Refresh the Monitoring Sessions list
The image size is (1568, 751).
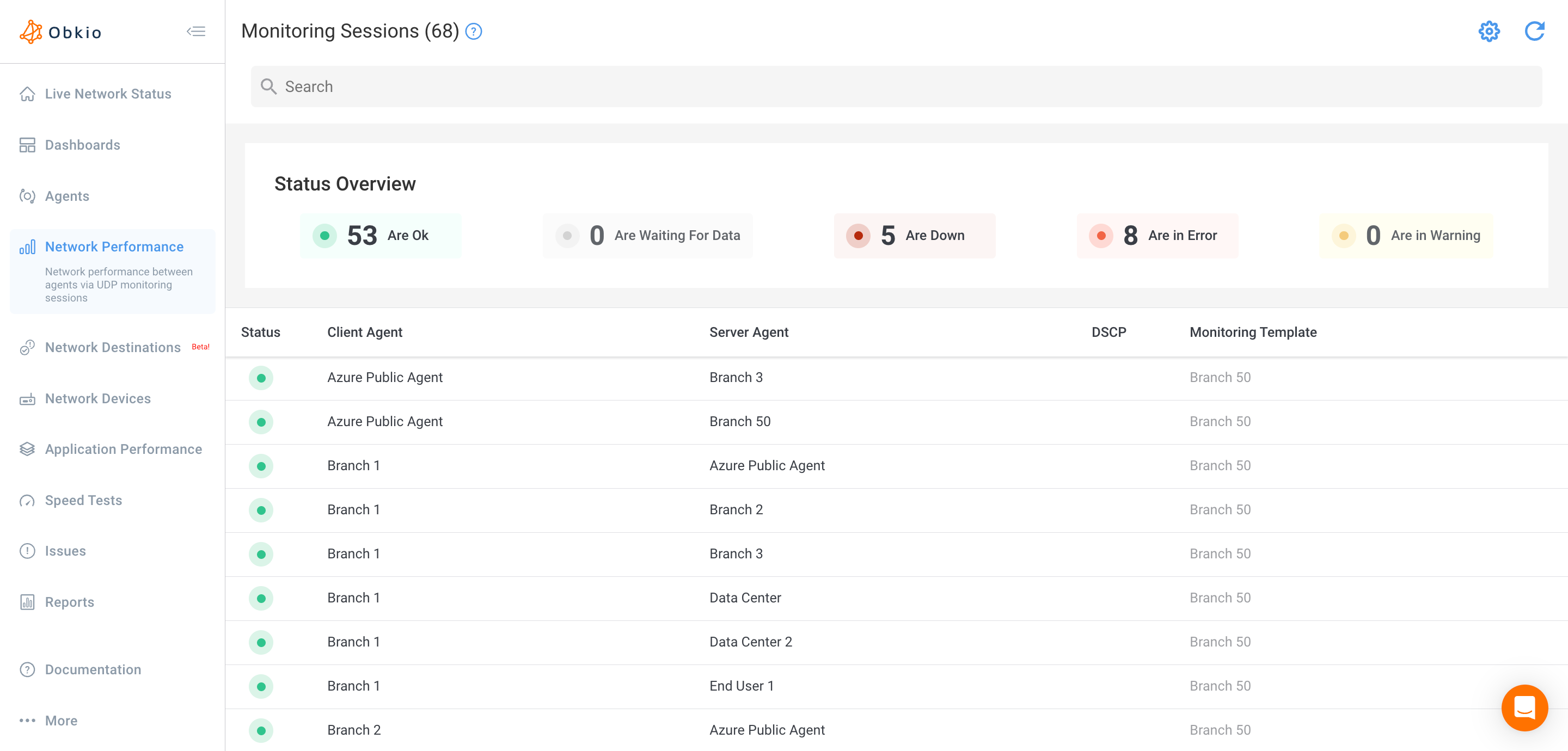(x=1535, y=32)
